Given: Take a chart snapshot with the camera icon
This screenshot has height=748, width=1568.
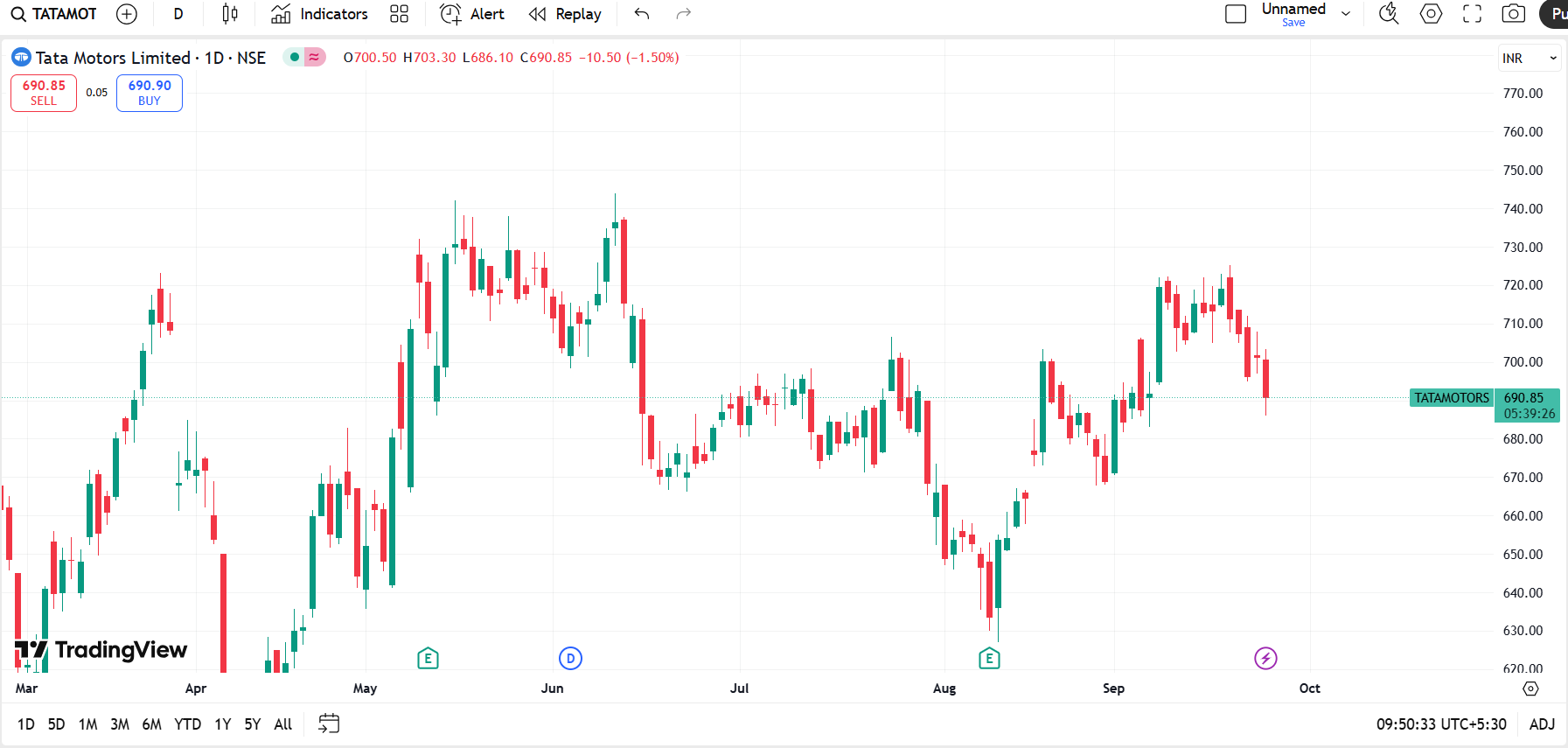Looking at the screenshot, I should 1513,14.
